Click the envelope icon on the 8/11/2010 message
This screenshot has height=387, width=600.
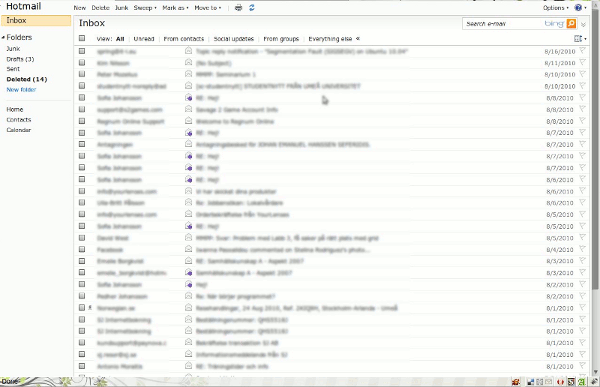[188, 62]
